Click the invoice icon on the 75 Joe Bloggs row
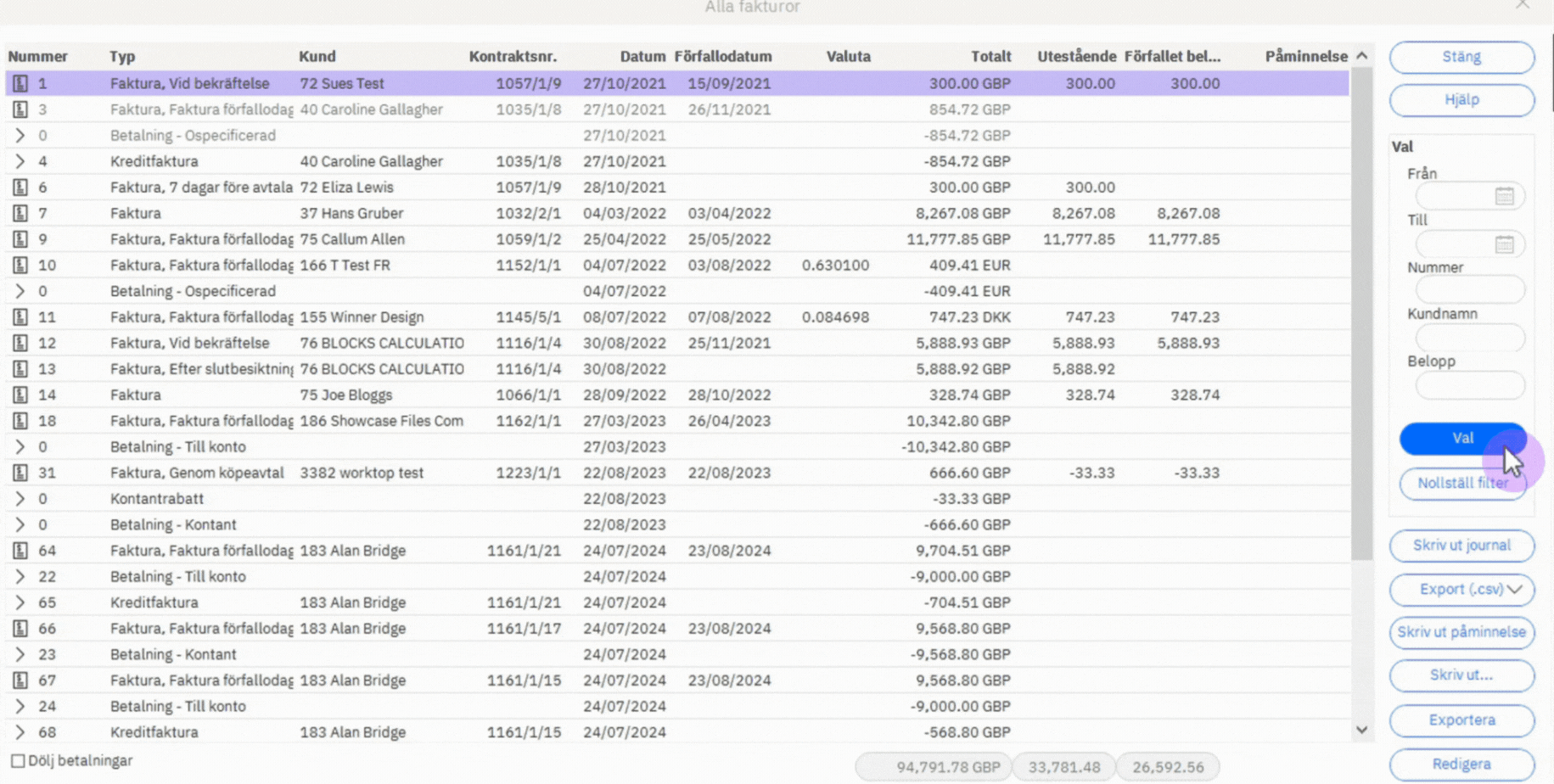This screenshot has width=1554, height=784. click(21, 395)
